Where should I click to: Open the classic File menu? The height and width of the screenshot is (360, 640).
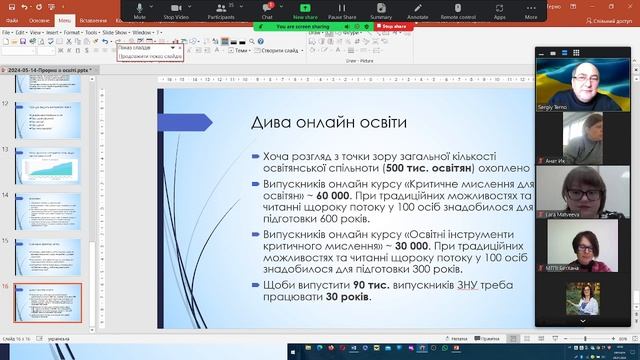(7, 32)
